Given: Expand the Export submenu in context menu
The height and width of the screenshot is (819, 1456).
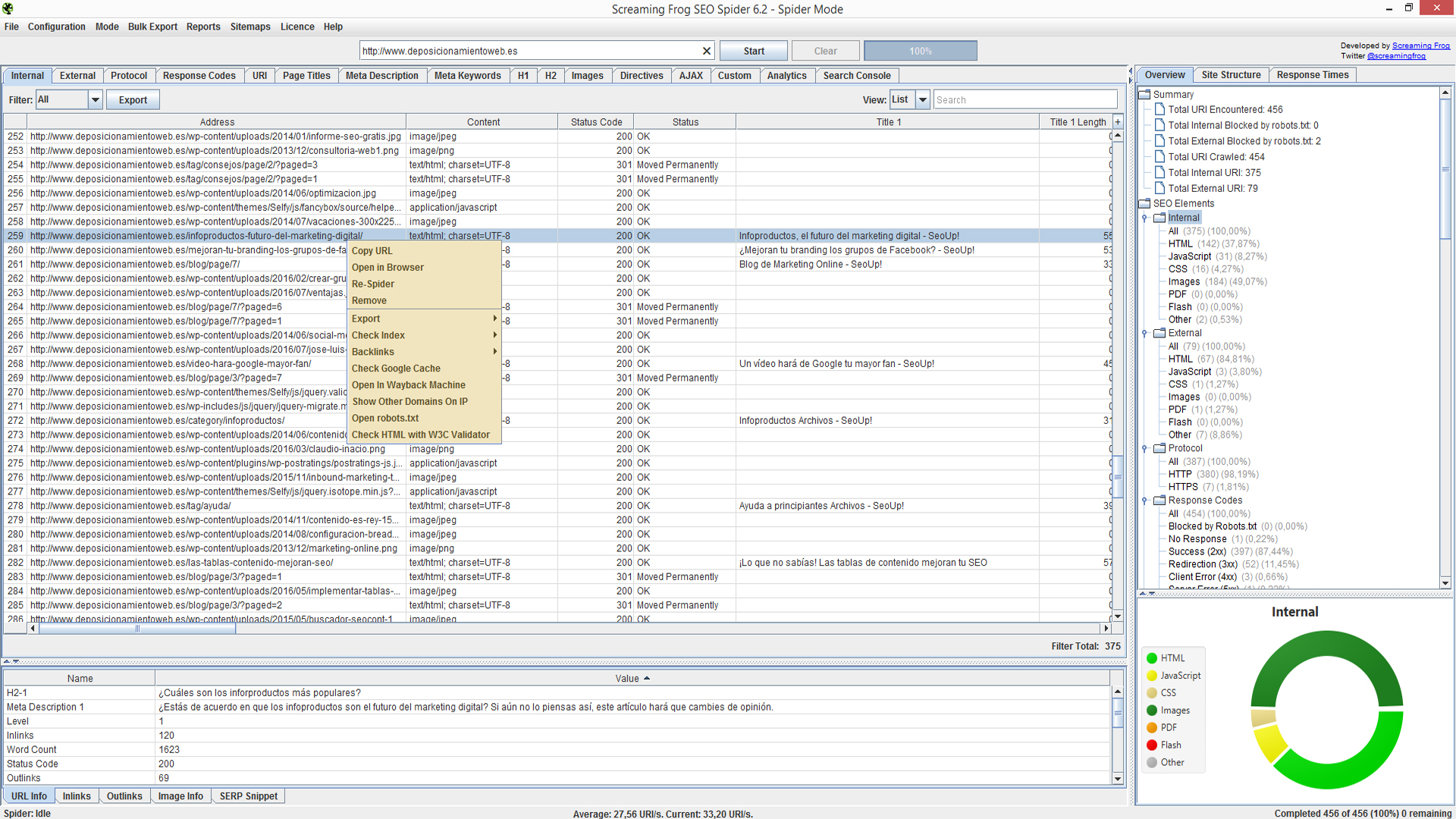Looking at the screenshot, I should 424,318.
